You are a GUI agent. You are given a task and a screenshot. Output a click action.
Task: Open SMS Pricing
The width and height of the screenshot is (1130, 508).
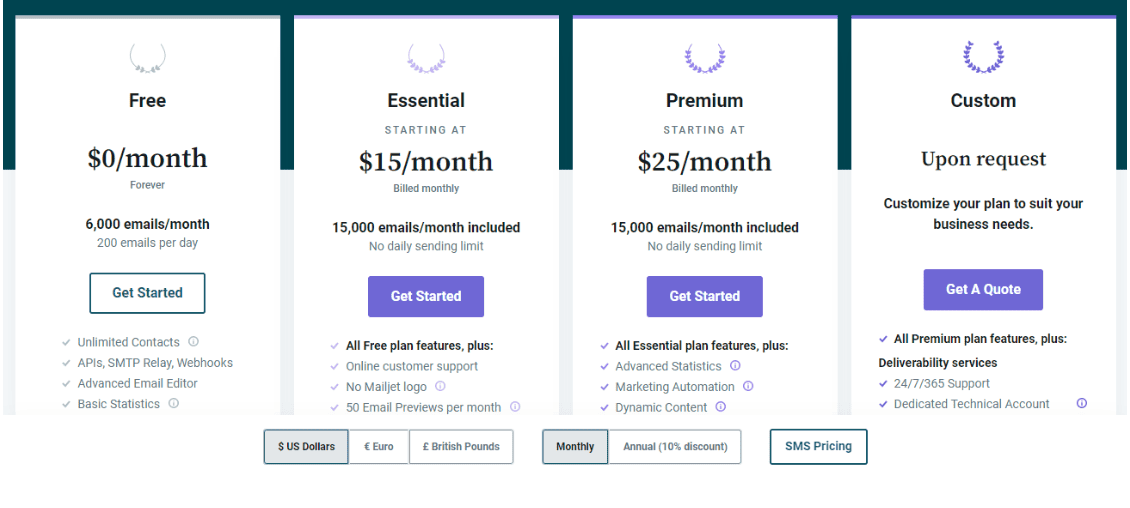pyautogui.click(x=819, y=447)
